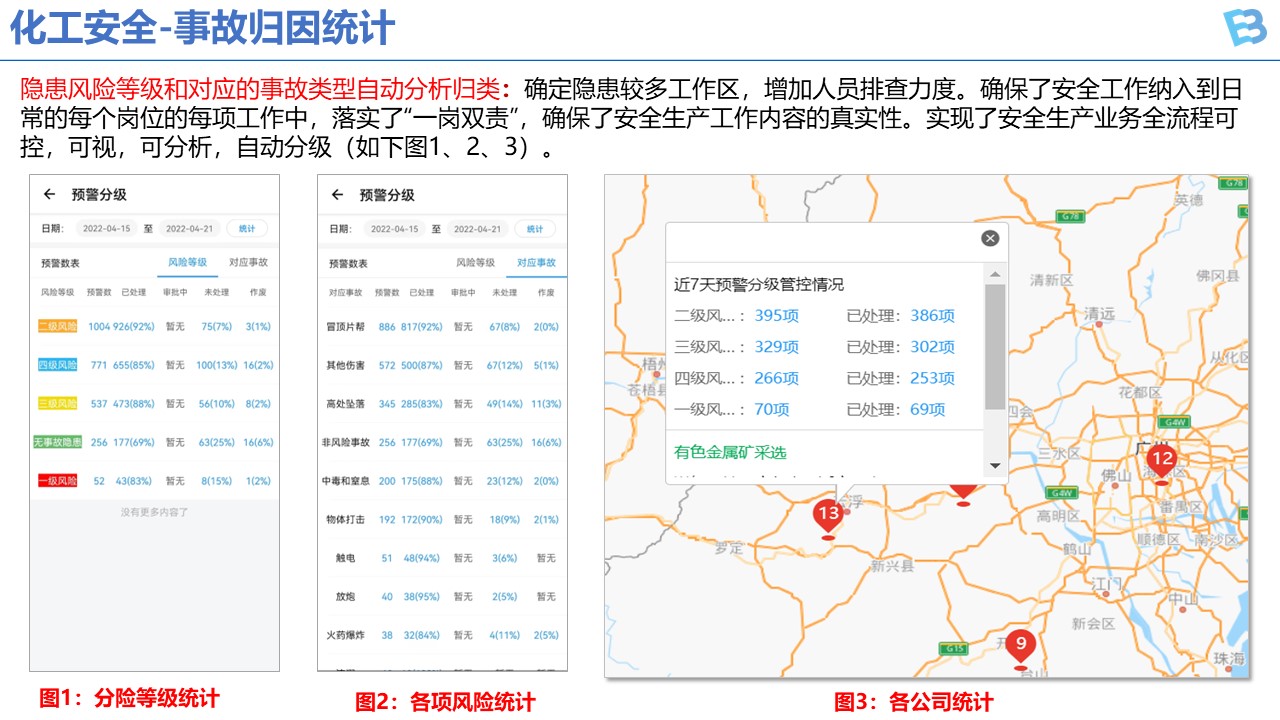Switch to 对应事故 tab in left panel
Viewport: 1280px width, 720px height.
248,263
